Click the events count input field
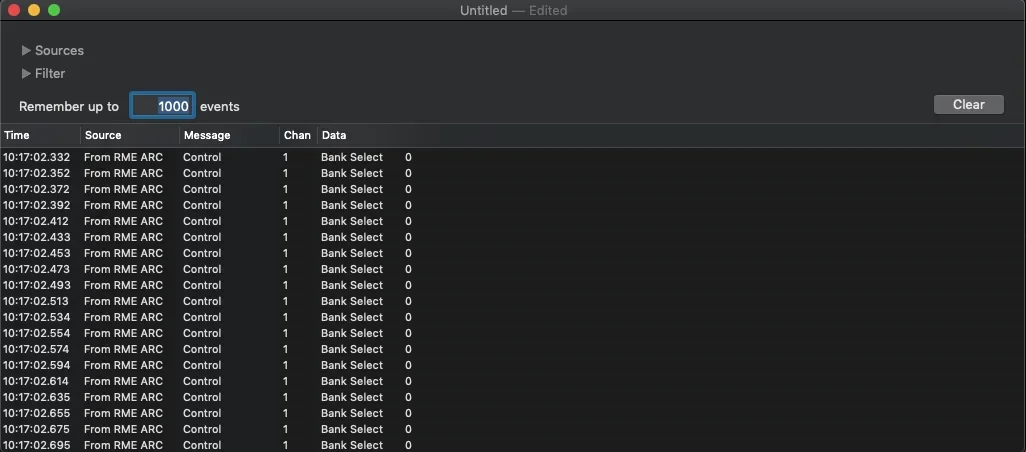This screenshot has height=452, width=1026. click(x=162, y=106)
